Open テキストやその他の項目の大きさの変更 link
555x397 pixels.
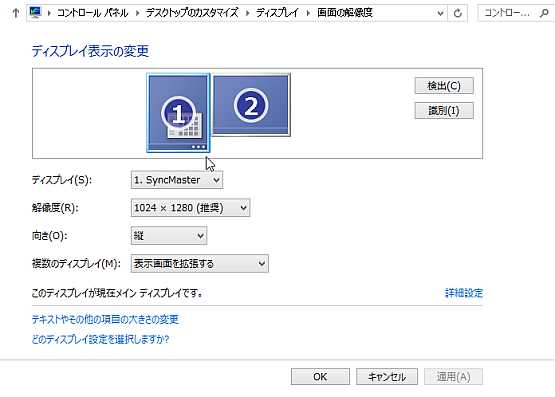(105, 320)
